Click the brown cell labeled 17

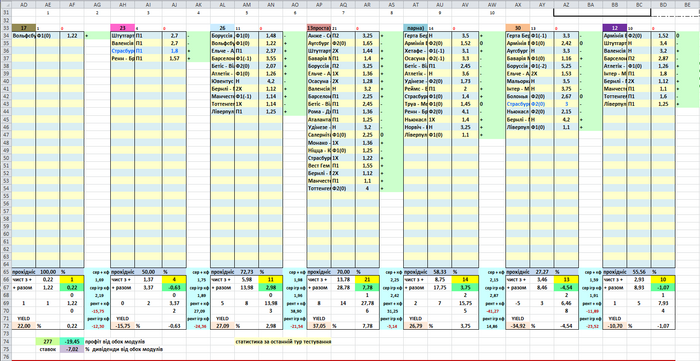[24, 28]
